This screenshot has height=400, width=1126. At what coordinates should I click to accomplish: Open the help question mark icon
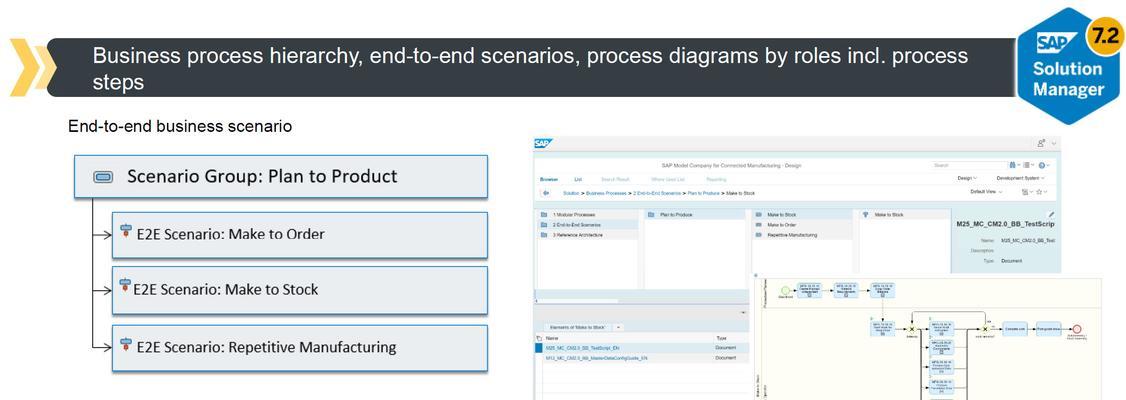(x=1042, y=165)
